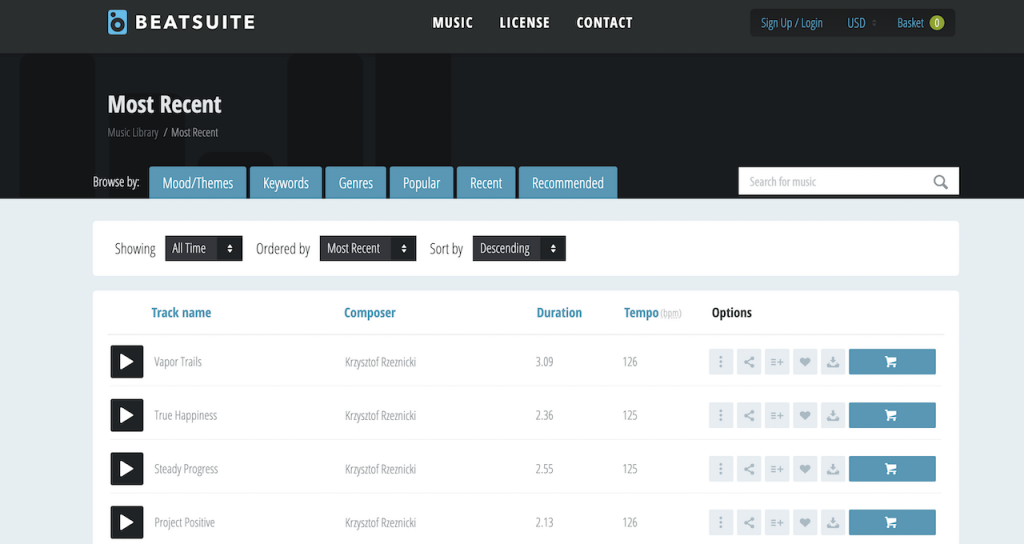
Task: Play the Vapor Trails track
Action: [127, 362]
